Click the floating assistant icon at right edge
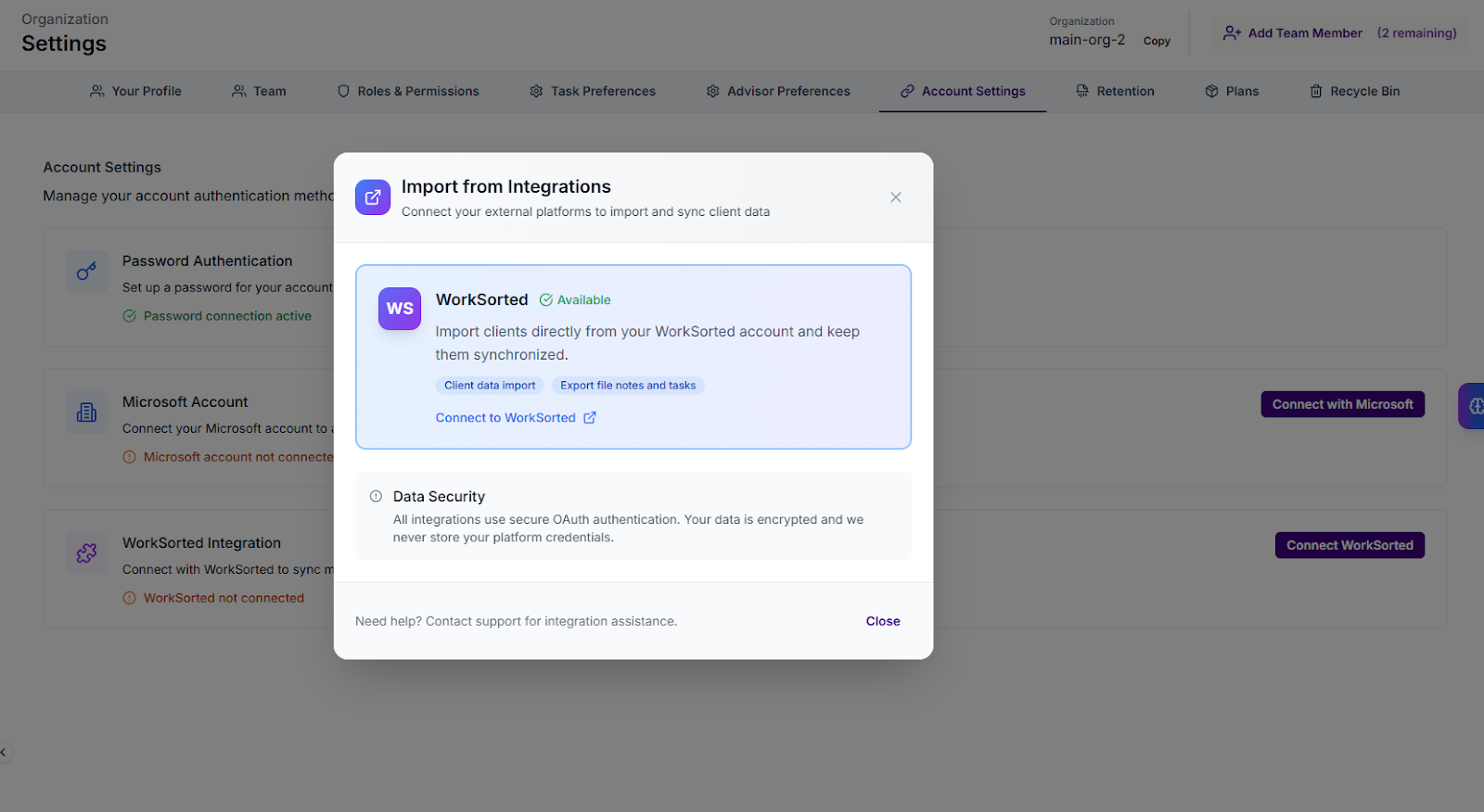This screenshot has height=812, width=1484. point(1473,406)
